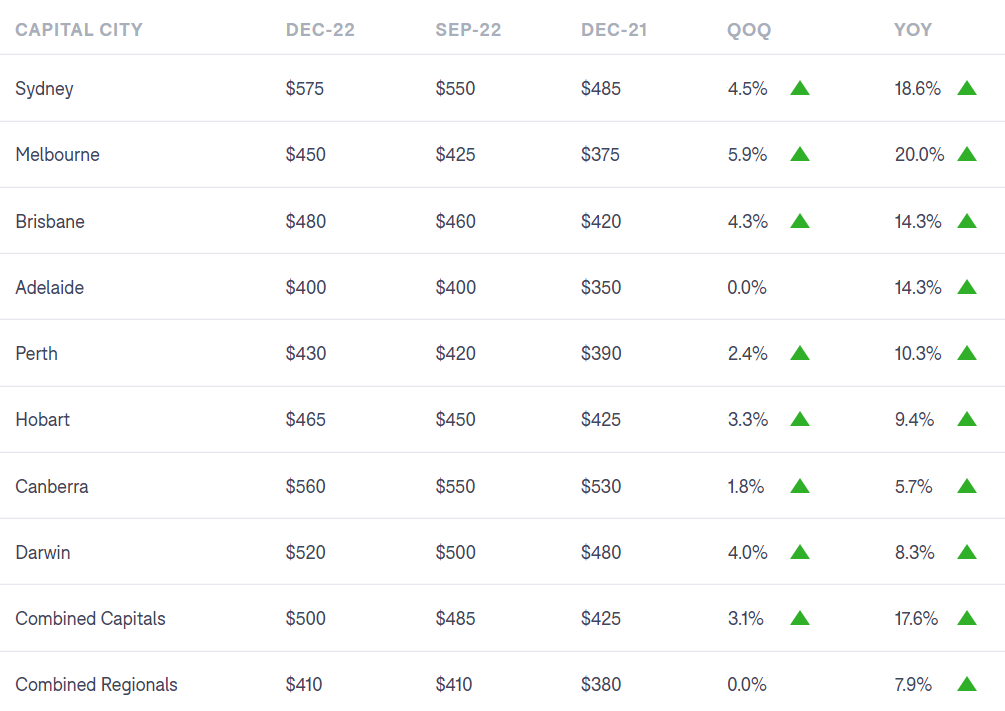Screen dimensions: 1005x711
Task: Select the YOY column header
Action: pyautogui.click(x=913, y=30)
